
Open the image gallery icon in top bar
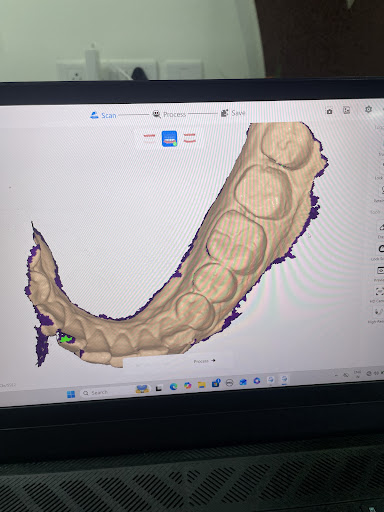(347, 110)
